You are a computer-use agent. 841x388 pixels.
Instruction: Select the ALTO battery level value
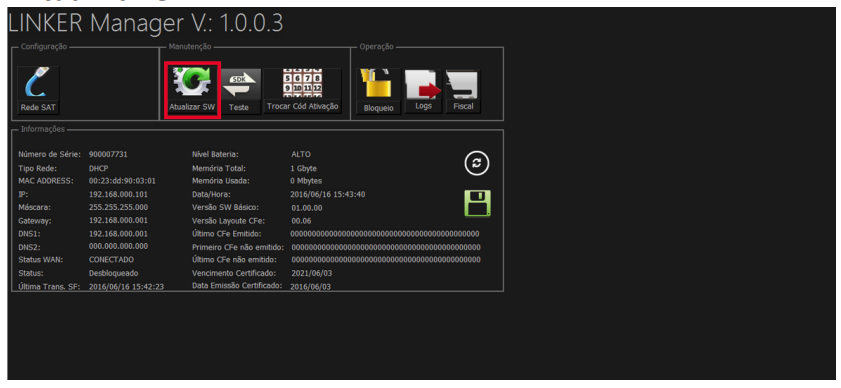click(300, 154)
